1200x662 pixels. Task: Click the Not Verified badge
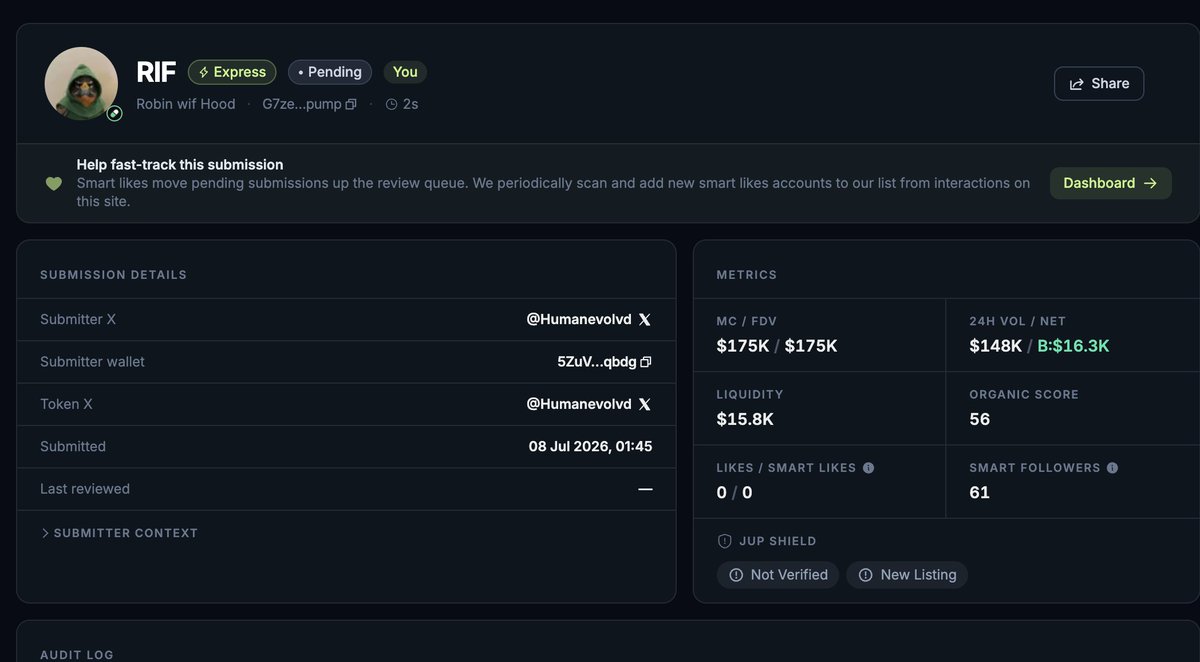[x=778, y=575]
